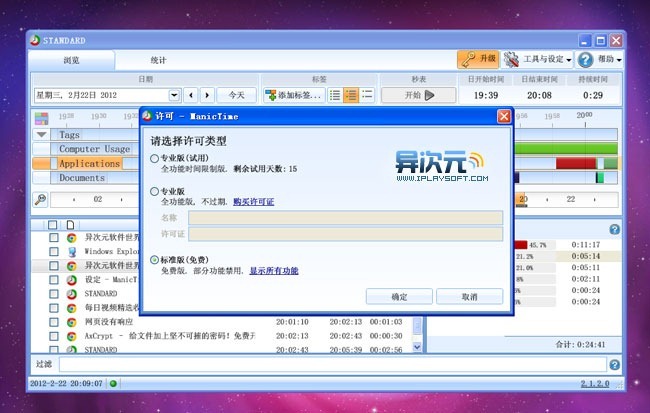650x413 pixels.
Task: Click the upgrade key button
Action: (x=478, y=60)
